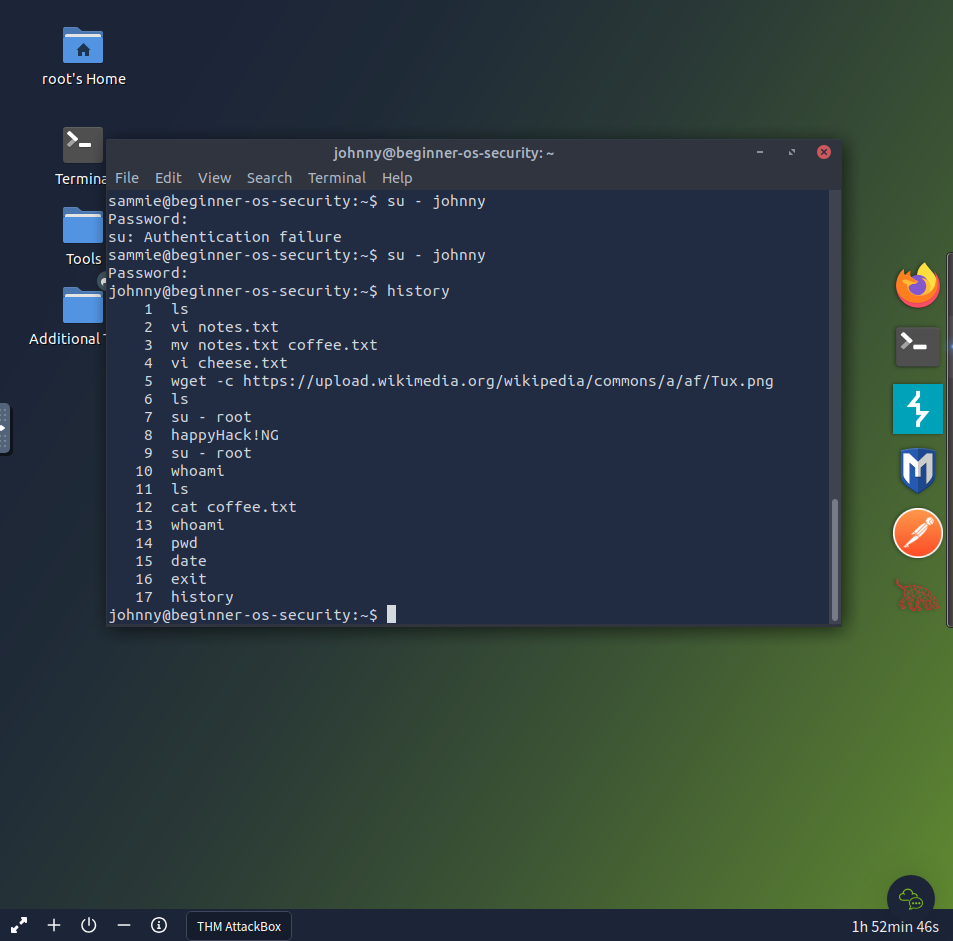Launch Postman orange dock icon
The image size is (953, 941).
pyautogui.click(x=917, y=533)
